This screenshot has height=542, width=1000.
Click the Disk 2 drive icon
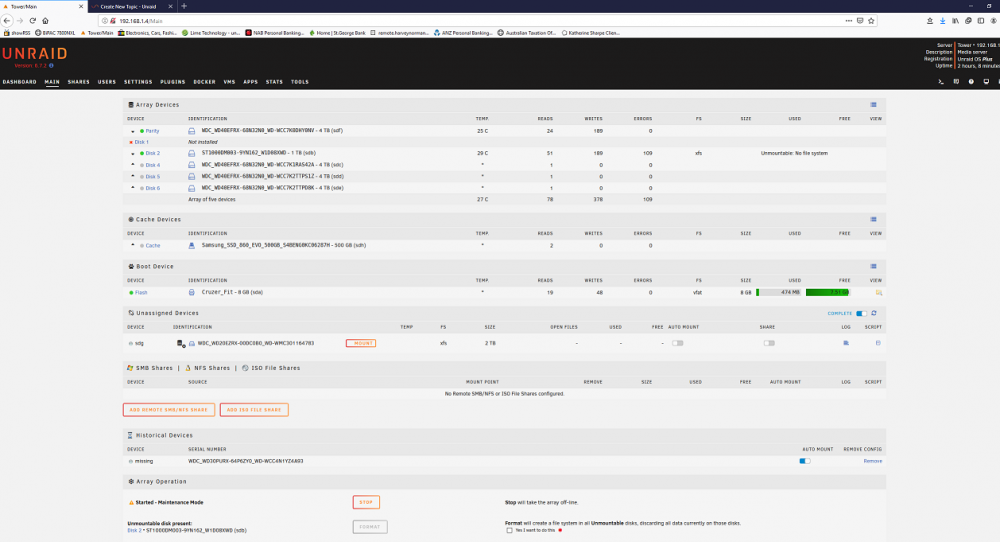pos(191,154)
